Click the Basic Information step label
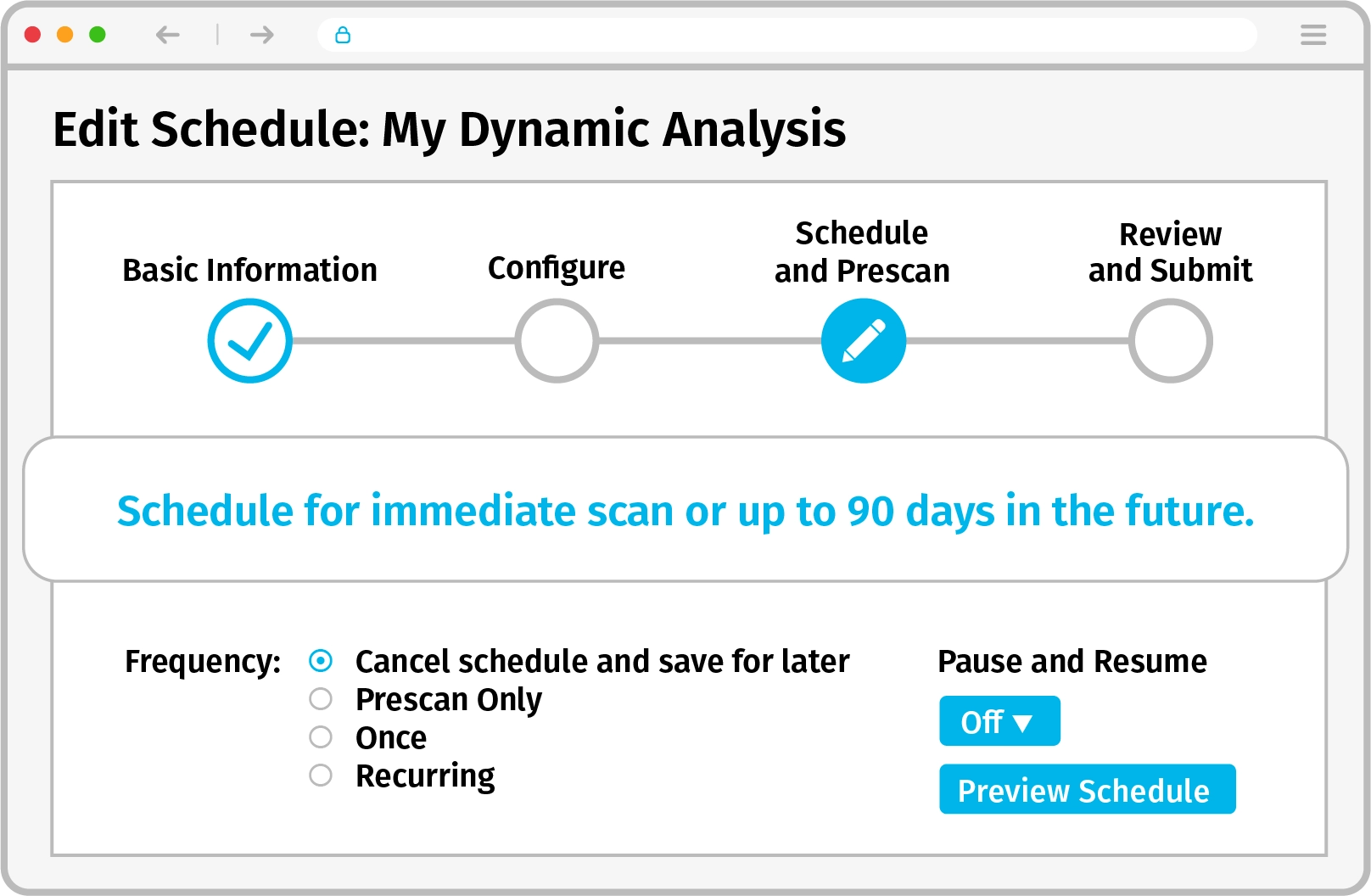 click(249, 270)
